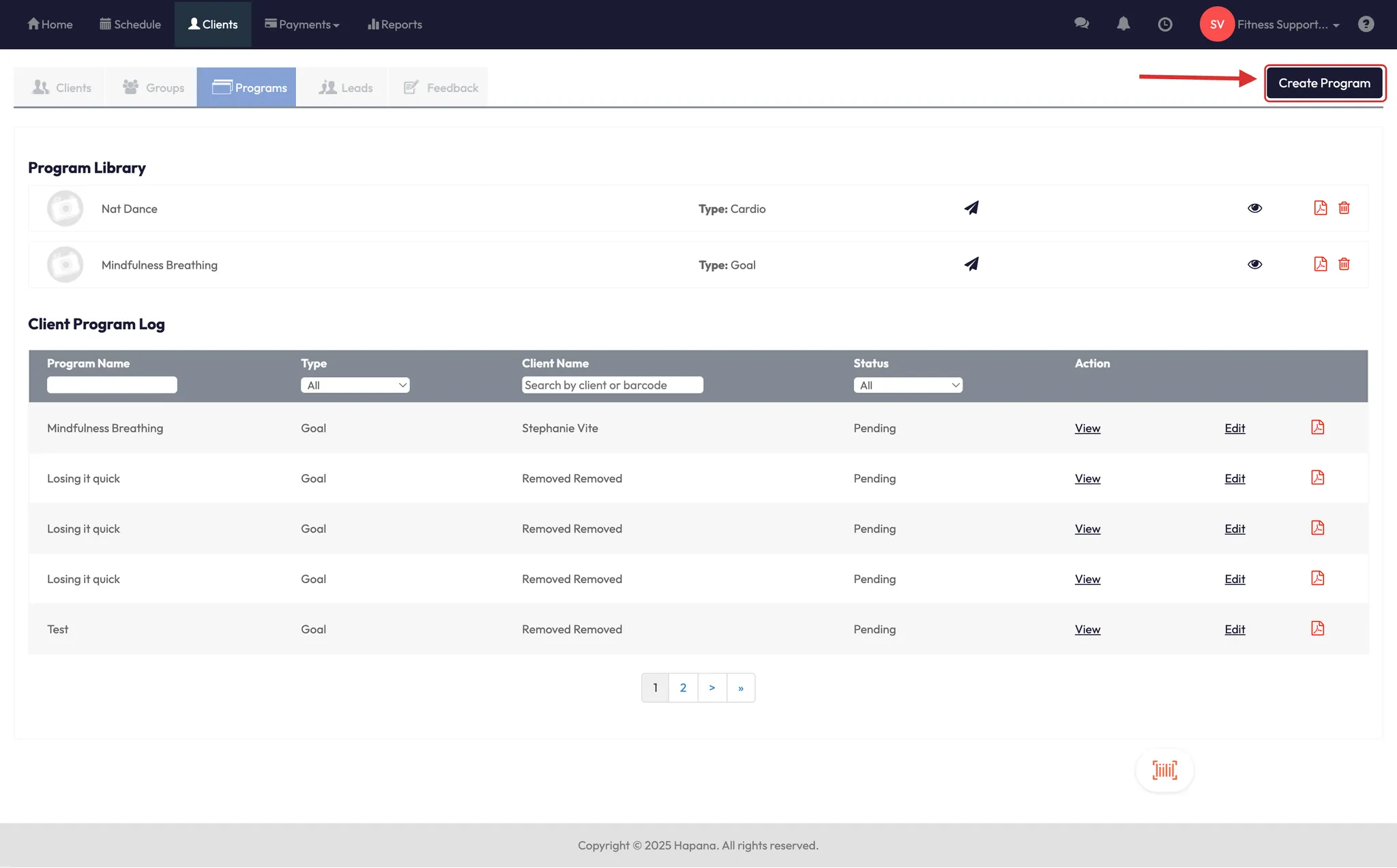Click Edit for the Test program row
This screenshot has width=1397, height=868.
click(1235, 629)
